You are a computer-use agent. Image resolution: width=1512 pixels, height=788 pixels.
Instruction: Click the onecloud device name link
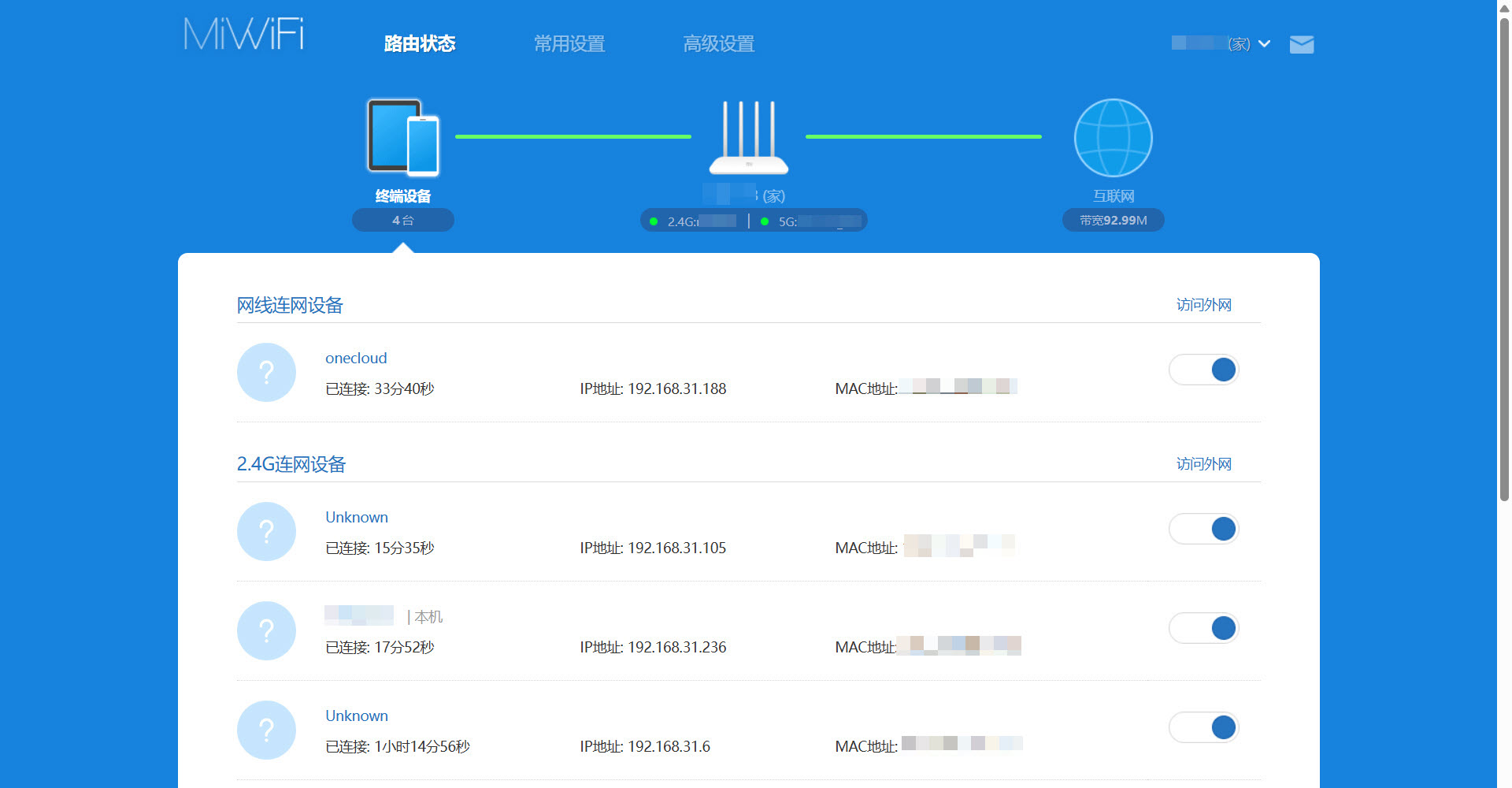coord(356,358)
